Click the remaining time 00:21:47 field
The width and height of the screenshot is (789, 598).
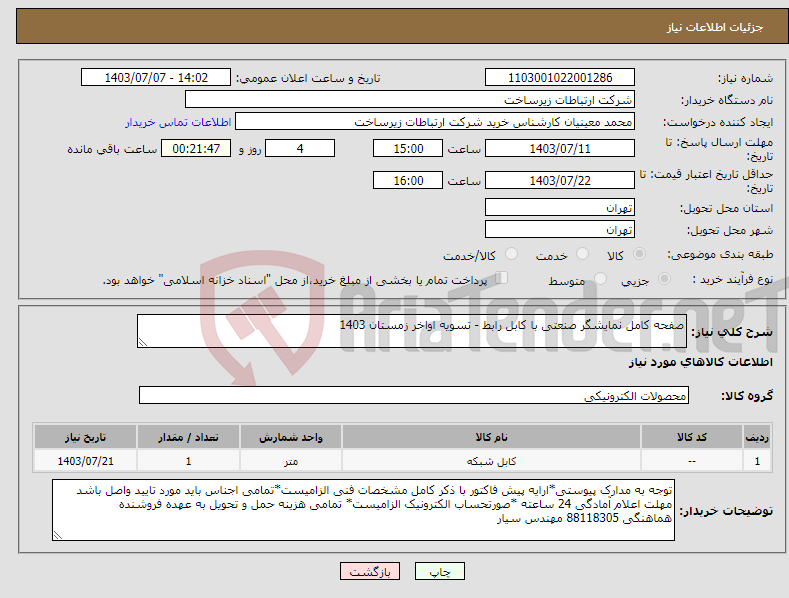tap(196, 148)
